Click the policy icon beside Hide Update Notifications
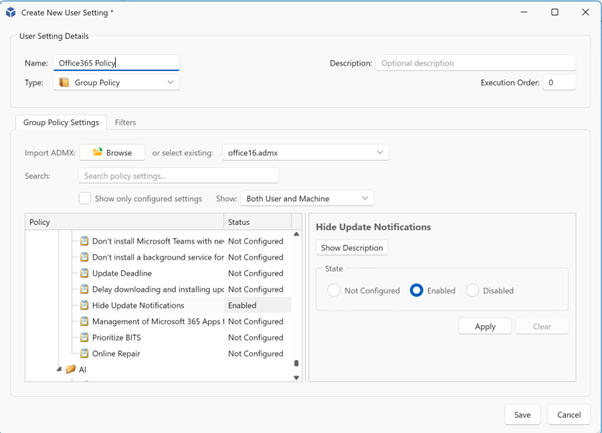The width and height of the screenshot is (602, 433). pyautogui.click(x=85, y=305)
